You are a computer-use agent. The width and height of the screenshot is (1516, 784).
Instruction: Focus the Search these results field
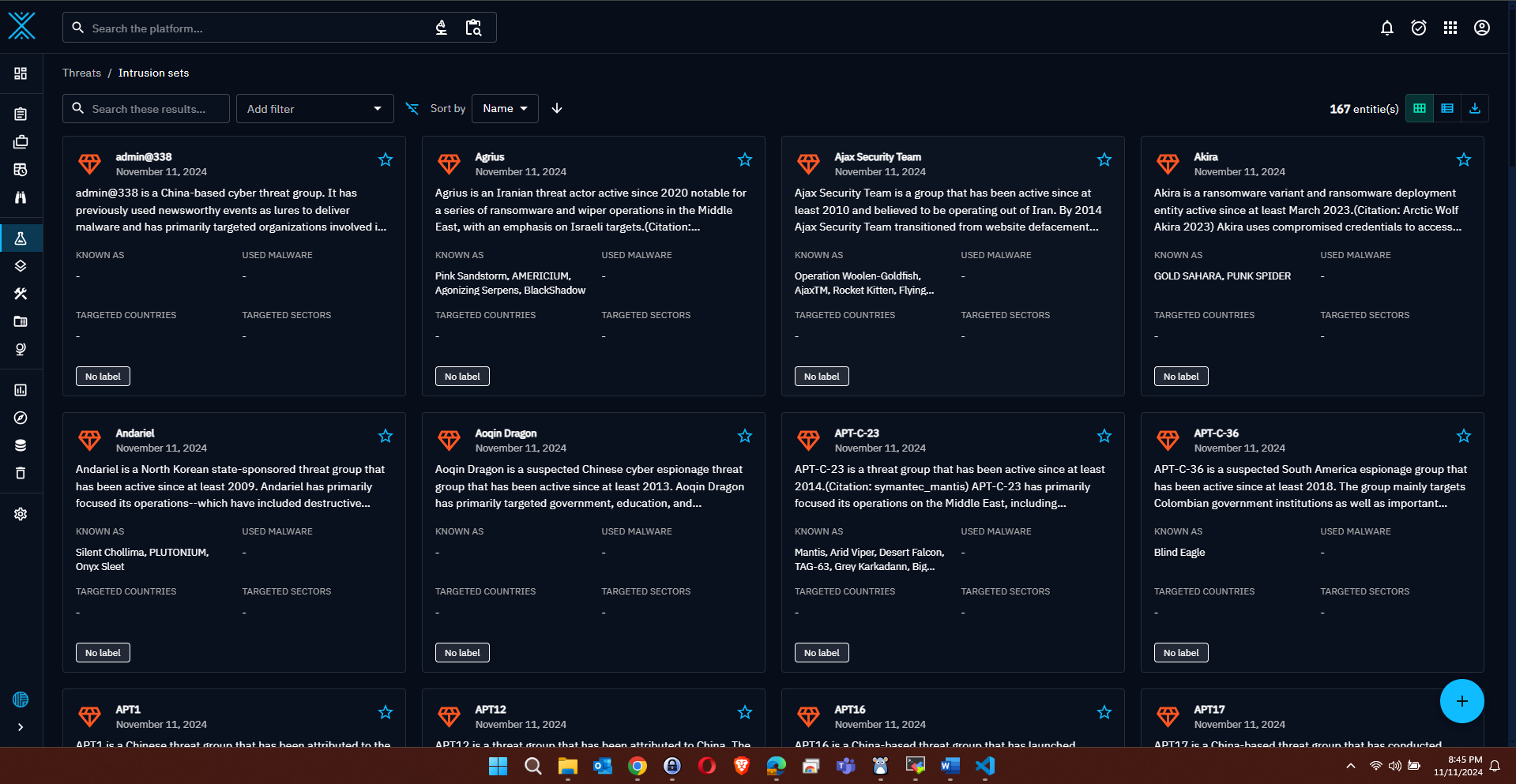[146, 108]
